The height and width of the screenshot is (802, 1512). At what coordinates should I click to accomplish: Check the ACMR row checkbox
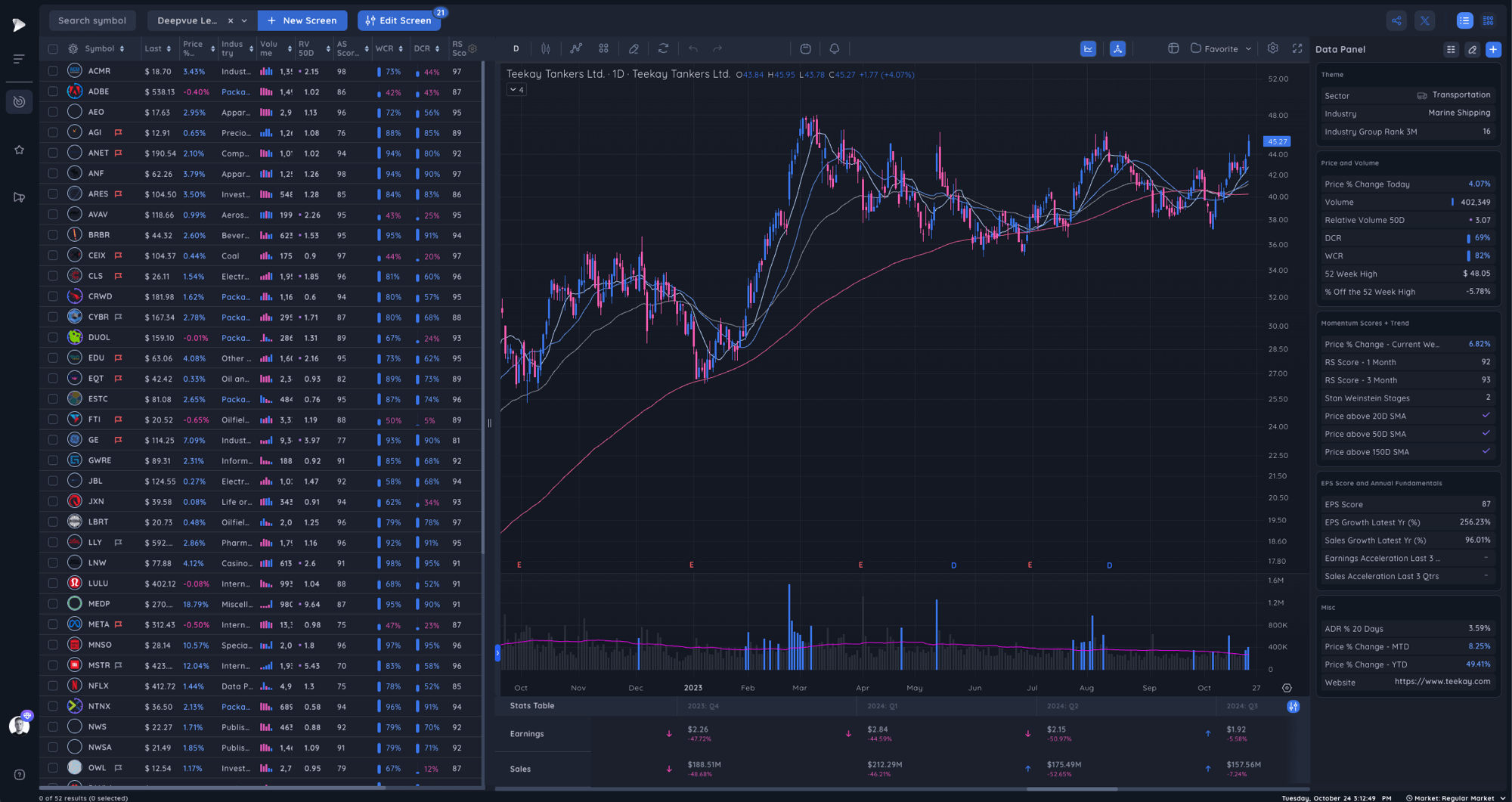52,70
